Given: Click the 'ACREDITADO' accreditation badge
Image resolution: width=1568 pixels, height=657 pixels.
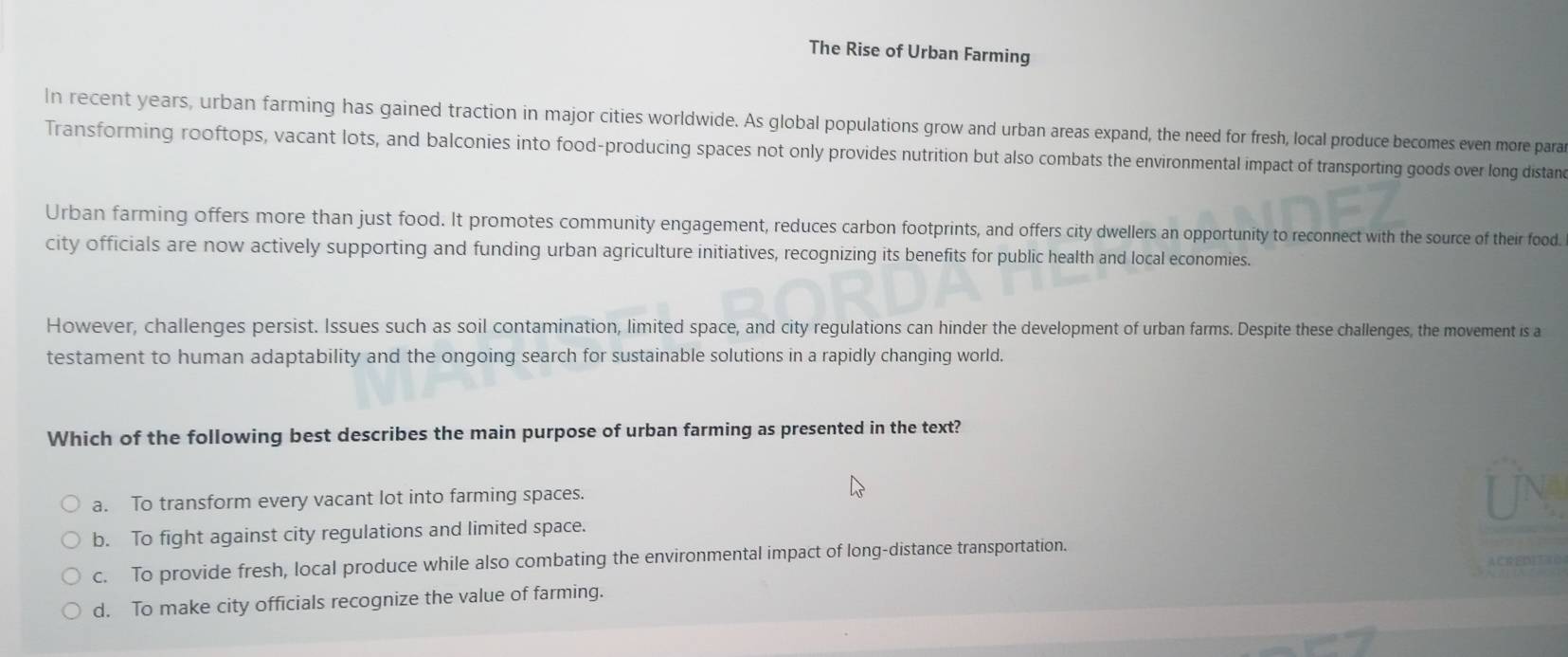Looking at the screenshot, I should click(1524, 561).
